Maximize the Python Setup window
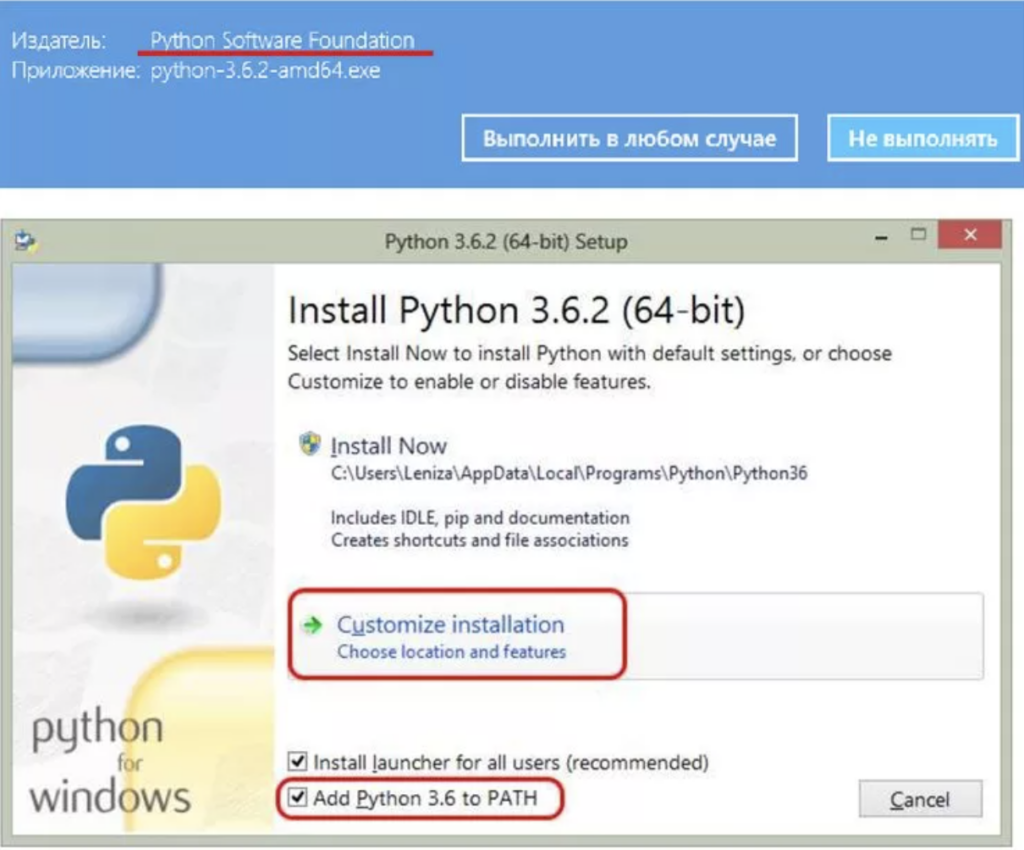Image resolution: width=1024 pixels, height=850 pixels. click(x=918, y=234)
